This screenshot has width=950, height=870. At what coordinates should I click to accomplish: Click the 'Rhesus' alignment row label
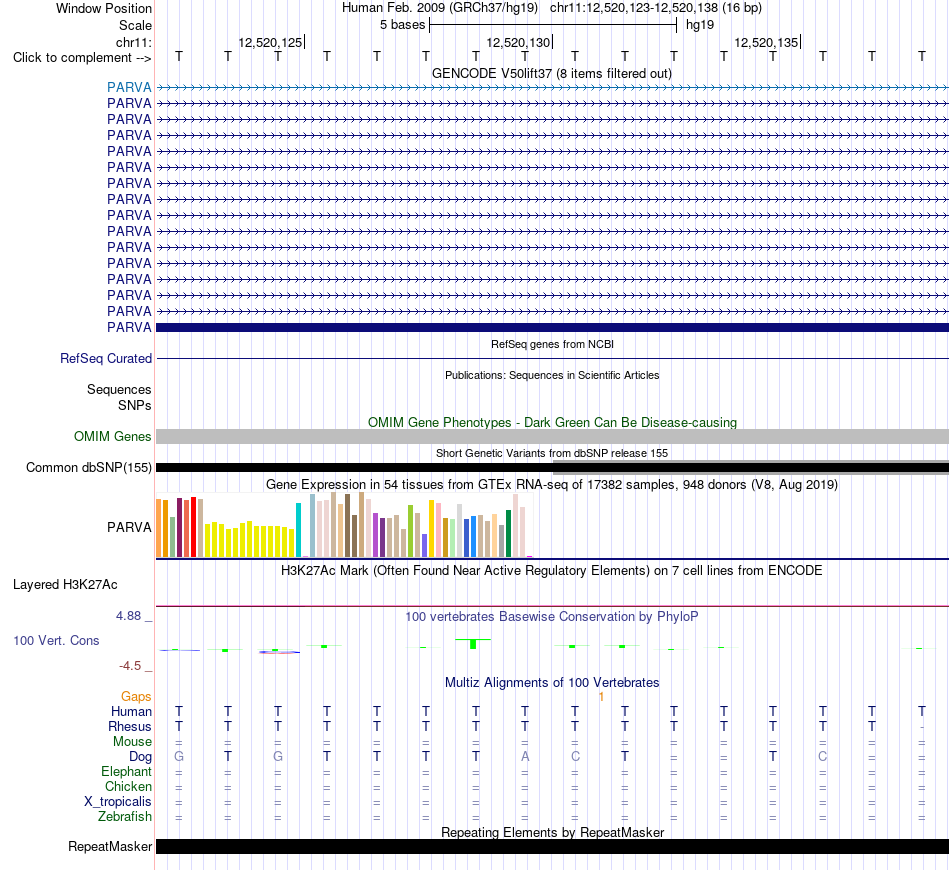point(130,726)
